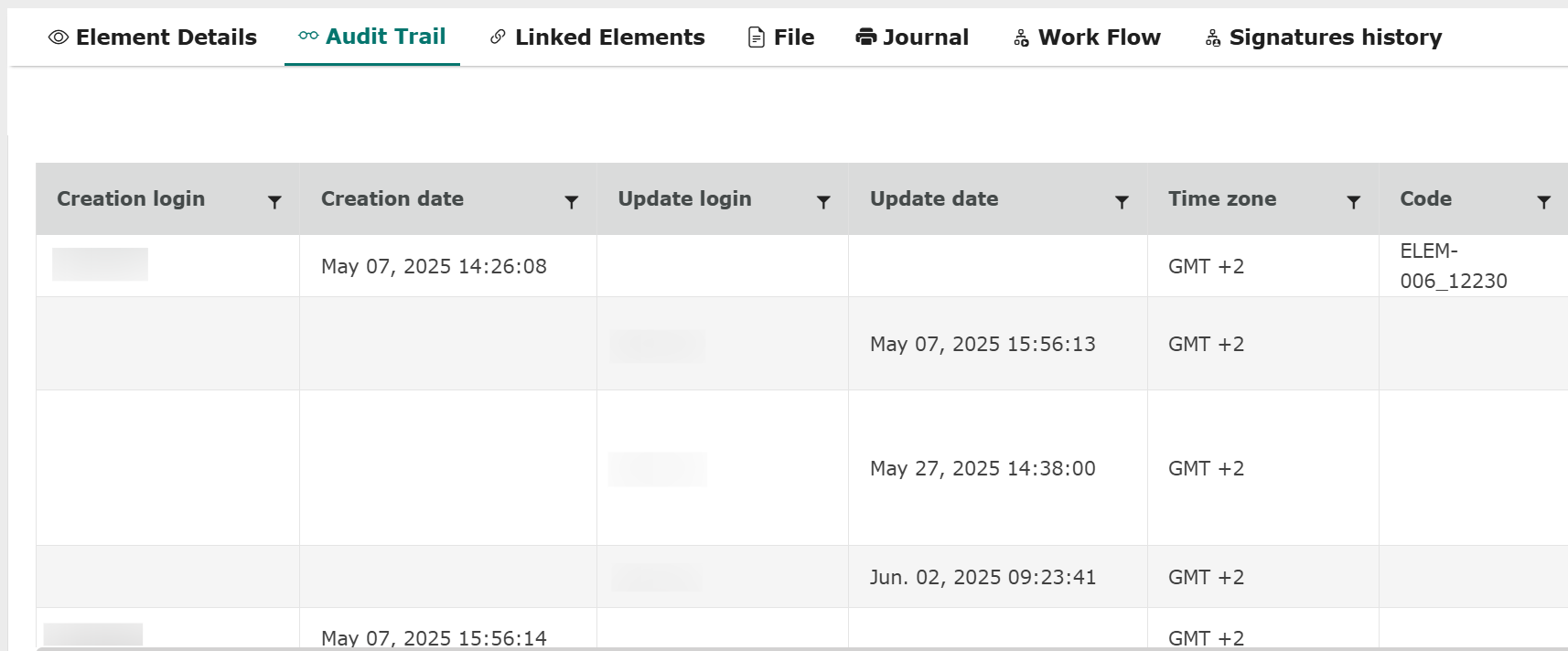Click the Update date filter funnel
This screenshot has height=651, width=1568.
(x=1122, y=202)
